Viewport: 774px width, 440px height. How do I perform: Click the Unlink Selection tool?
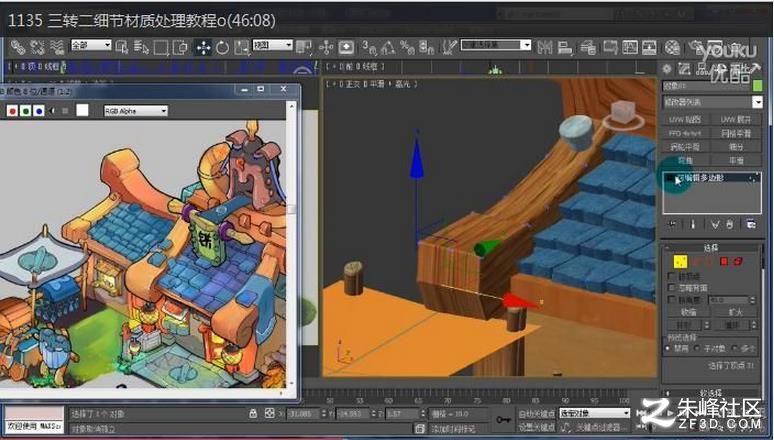pyautogui.click(x=38, y=47)
